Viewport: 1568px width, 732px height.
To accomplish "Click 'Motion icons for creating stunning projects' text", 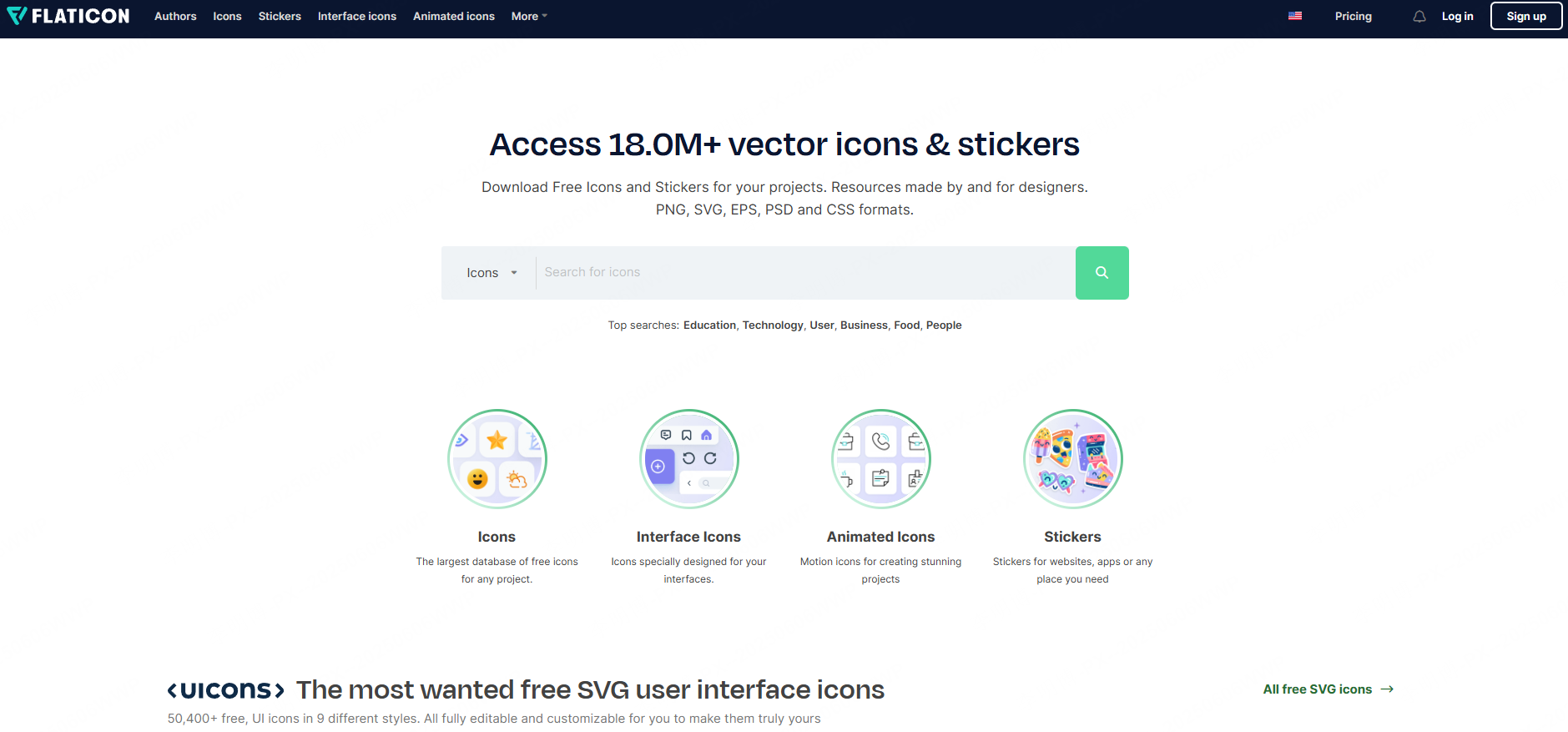I will 880,570.
